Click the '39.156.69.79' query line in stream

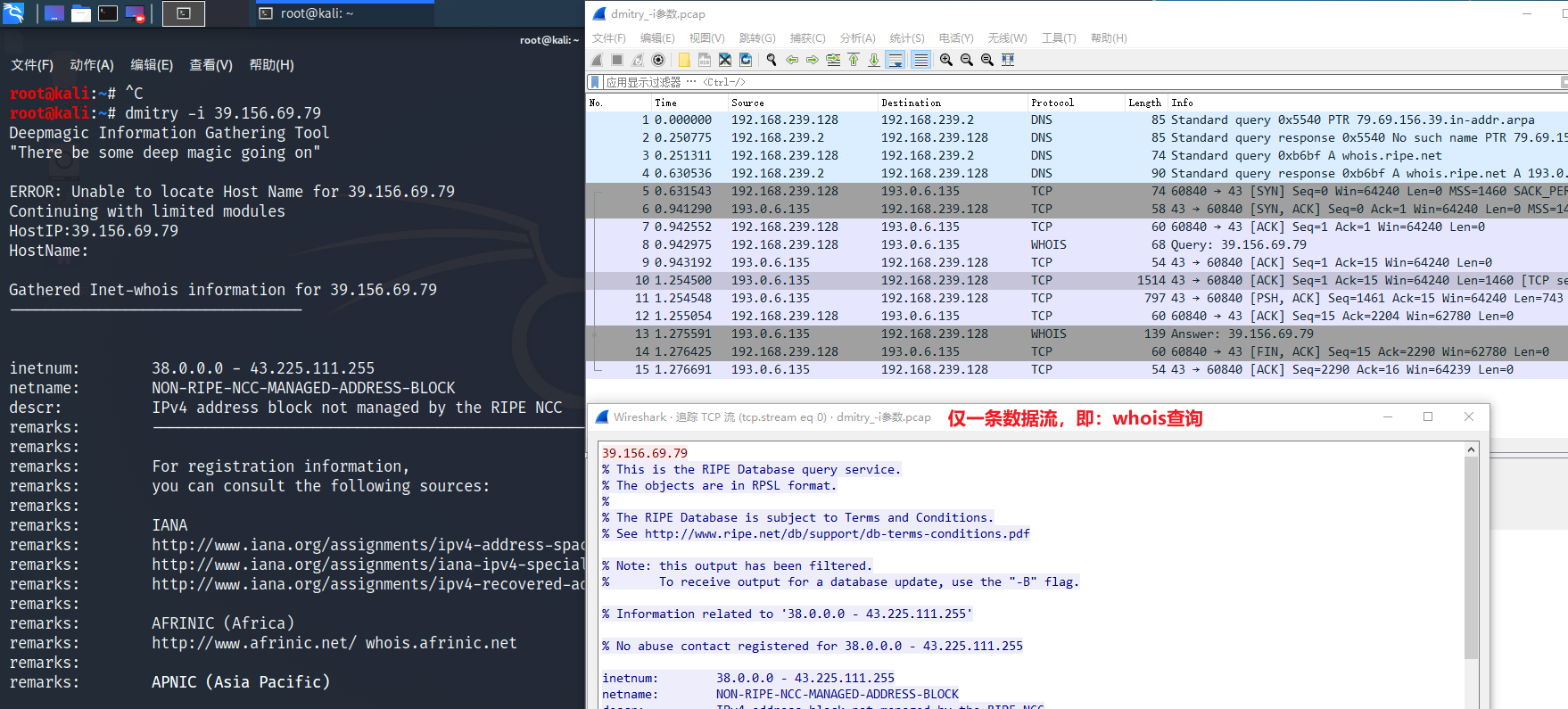645,453
